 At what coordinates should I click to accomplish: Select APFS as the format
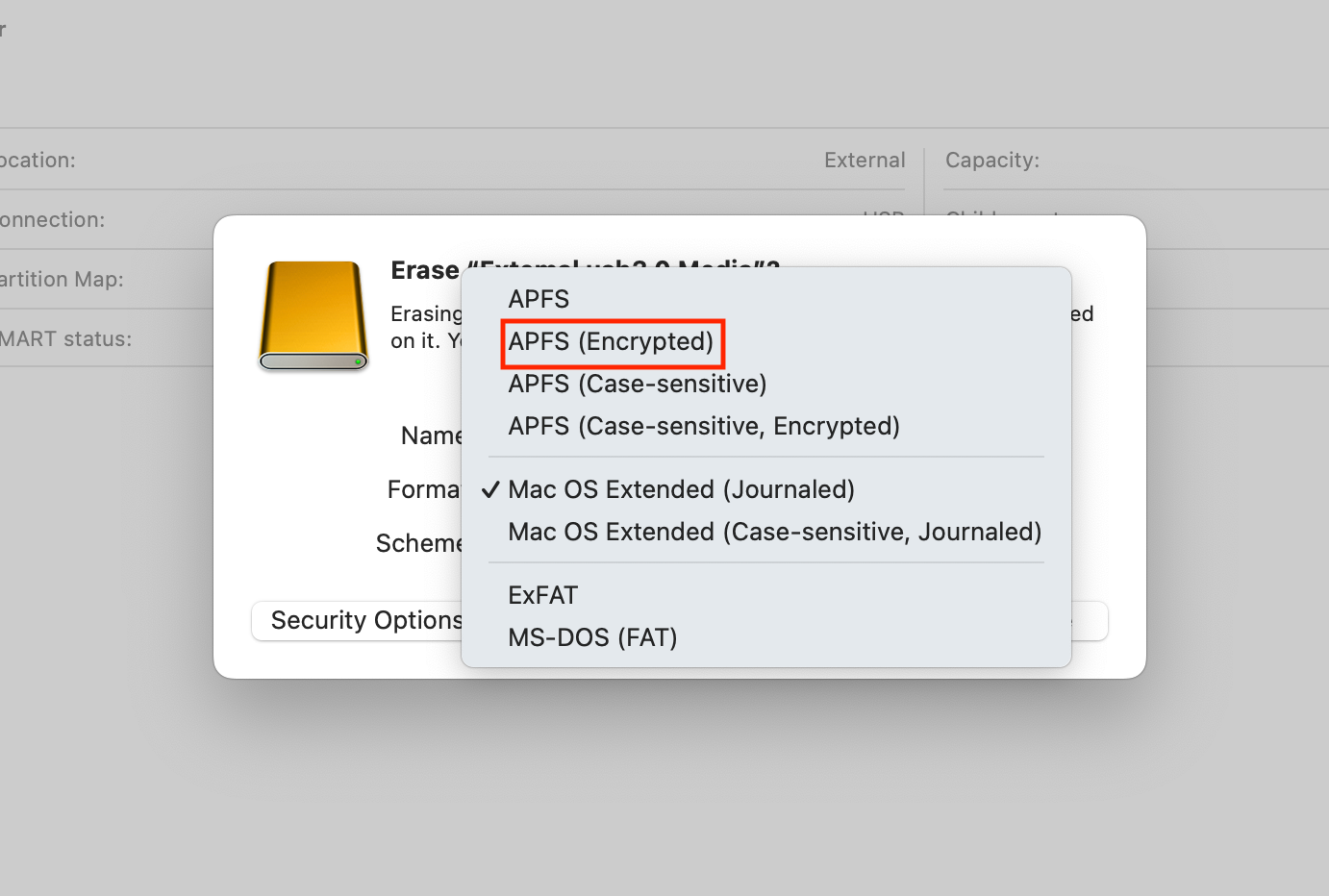539,299
